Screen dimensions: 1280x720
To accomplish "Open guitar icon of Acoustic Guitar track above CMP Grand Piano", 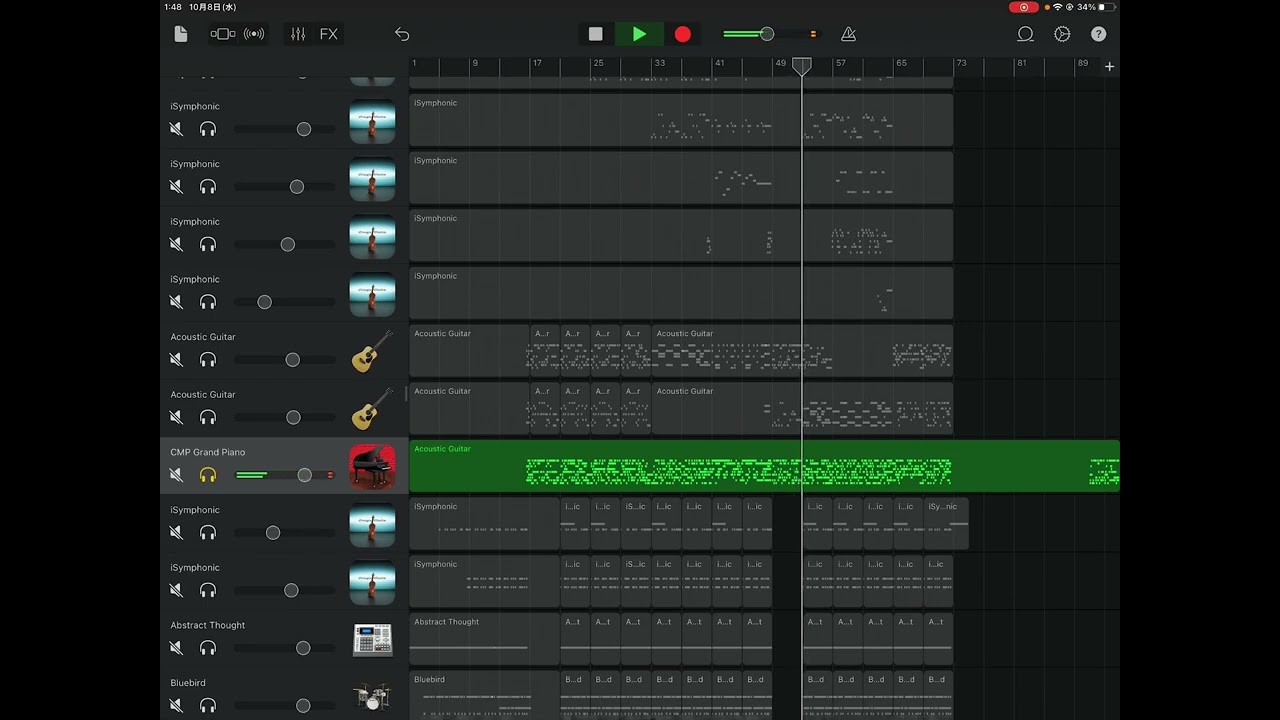I will 372,409.
